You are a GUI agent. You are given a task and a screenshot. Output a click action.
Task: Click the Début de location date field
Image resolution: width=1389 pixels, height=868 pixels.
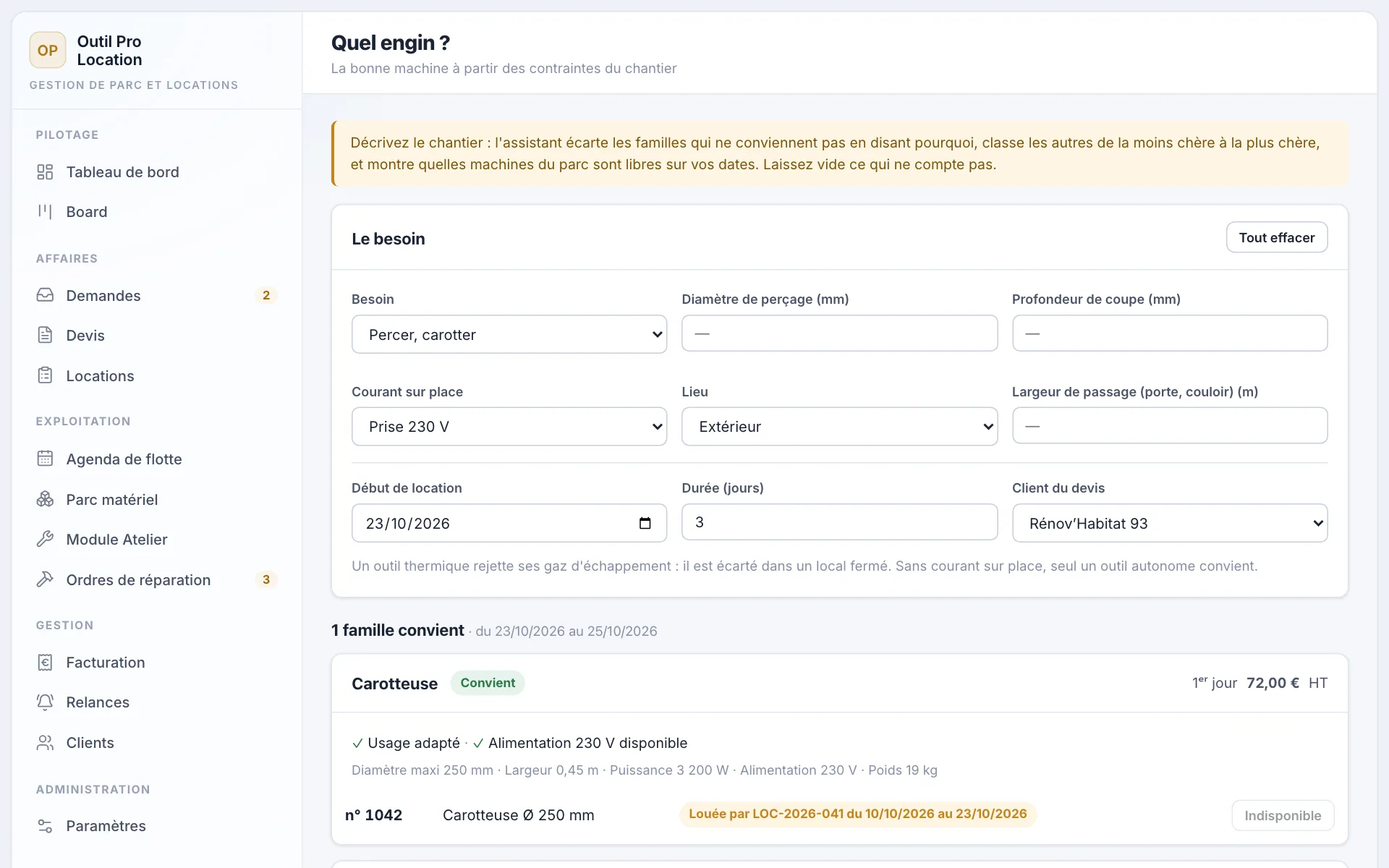point(509,523)
